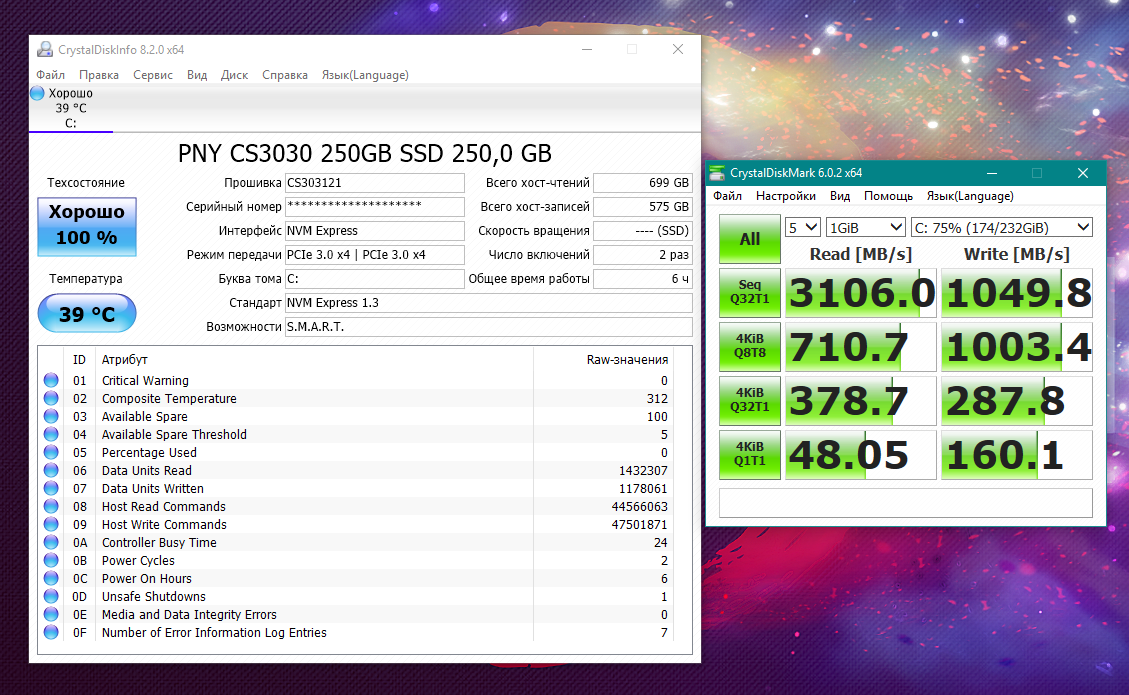Image resolution: width=1129 pixels, height=695 pixels.
Task: Run the 4KiB Q32T1 benchmark
Action: pos(750,401)
